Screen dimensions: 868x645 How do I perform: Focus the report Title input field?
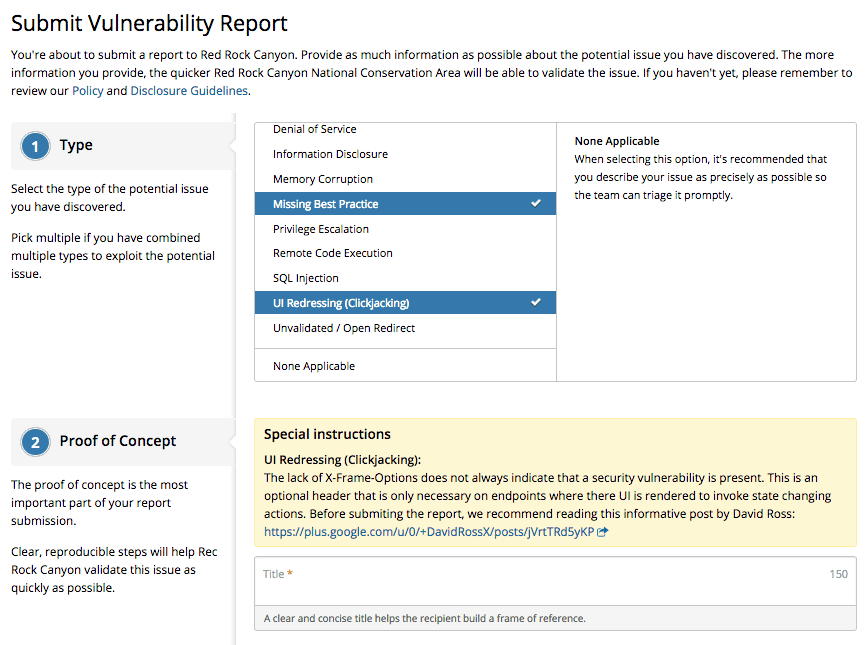[540, 575]
